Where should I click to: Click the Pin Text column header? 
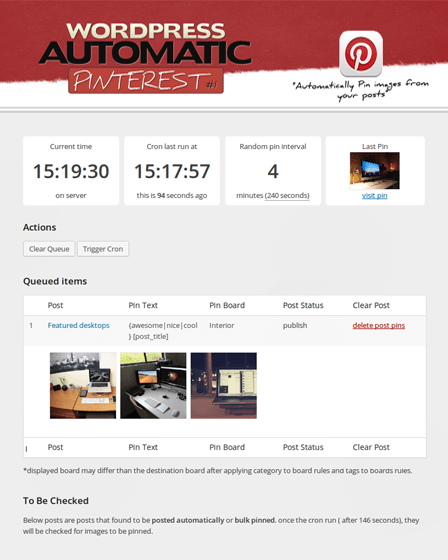click(x=143, y=305)
